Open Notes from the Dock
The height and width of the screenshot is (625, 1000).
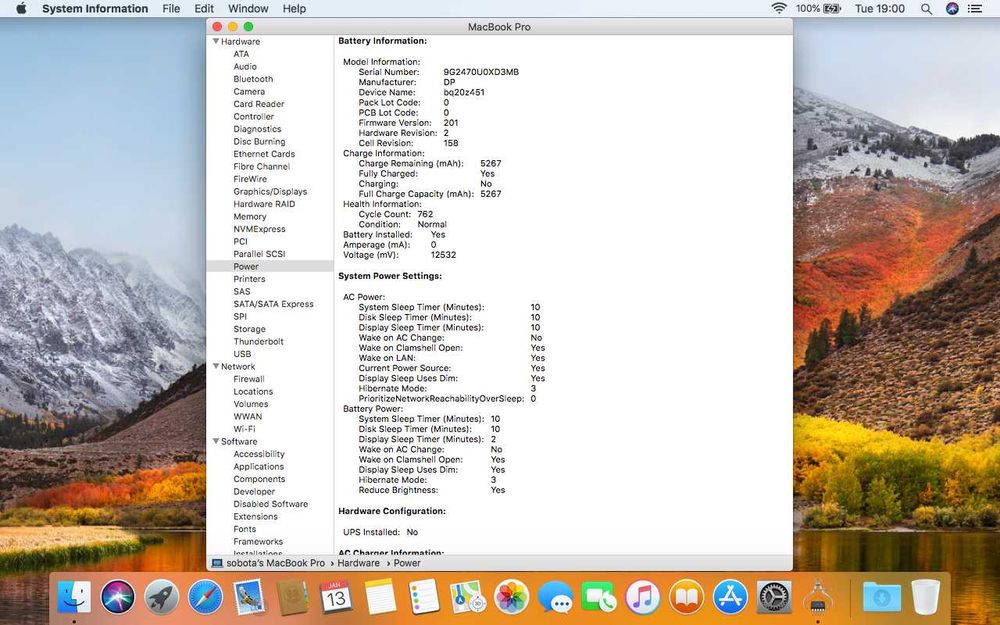[x=381, y=598]
